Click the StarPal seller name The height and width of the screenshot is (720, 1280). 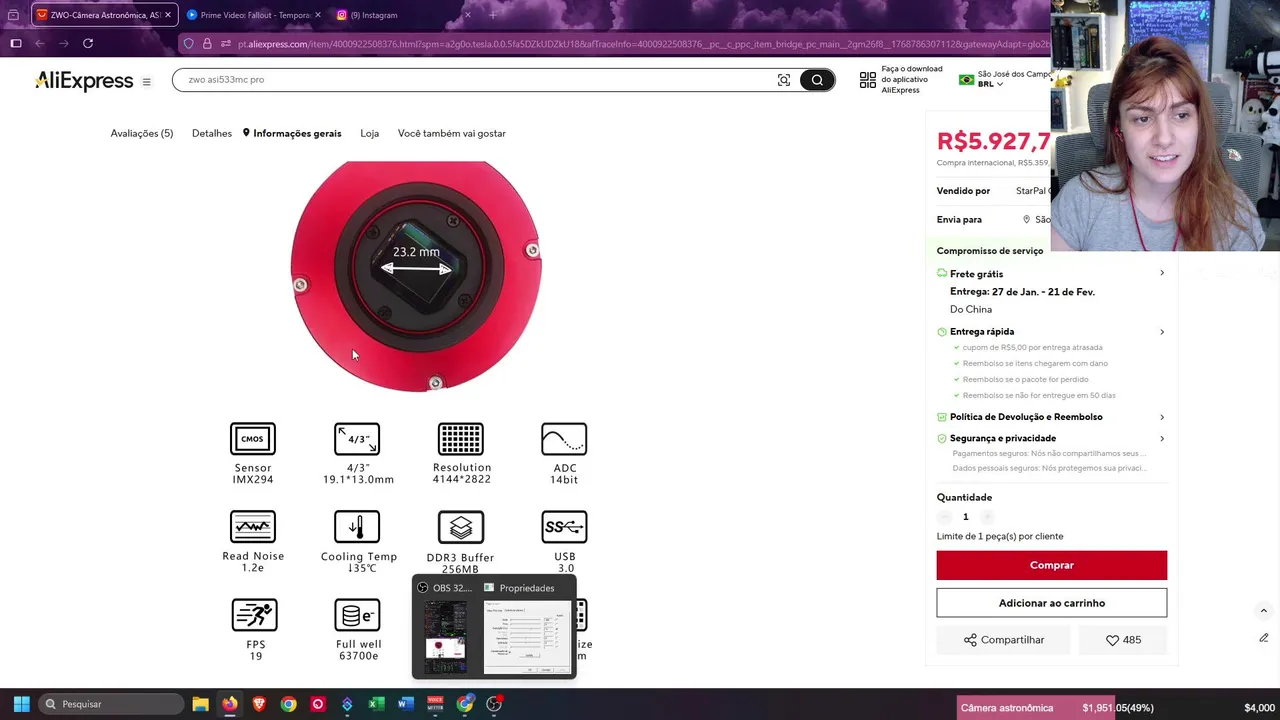tap(1033, 191)
